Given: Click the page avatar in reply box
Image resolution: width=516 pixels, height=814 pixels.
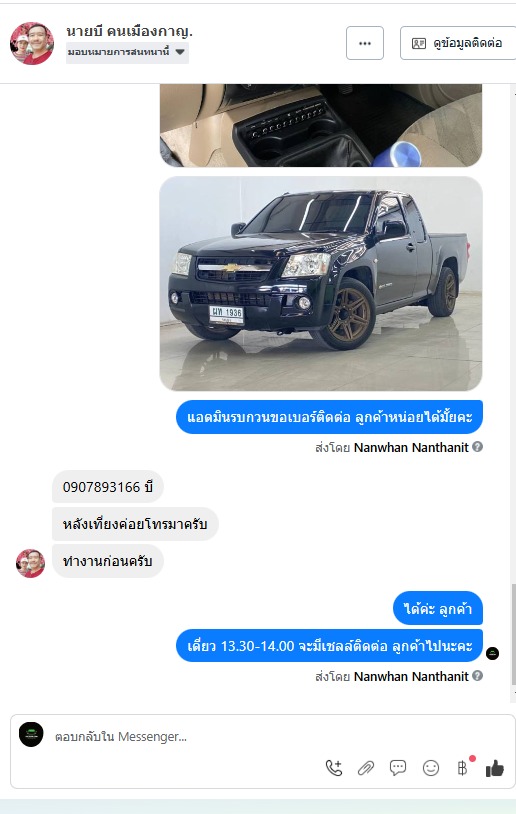Looking at the screenshot, I should pos(31,735).
